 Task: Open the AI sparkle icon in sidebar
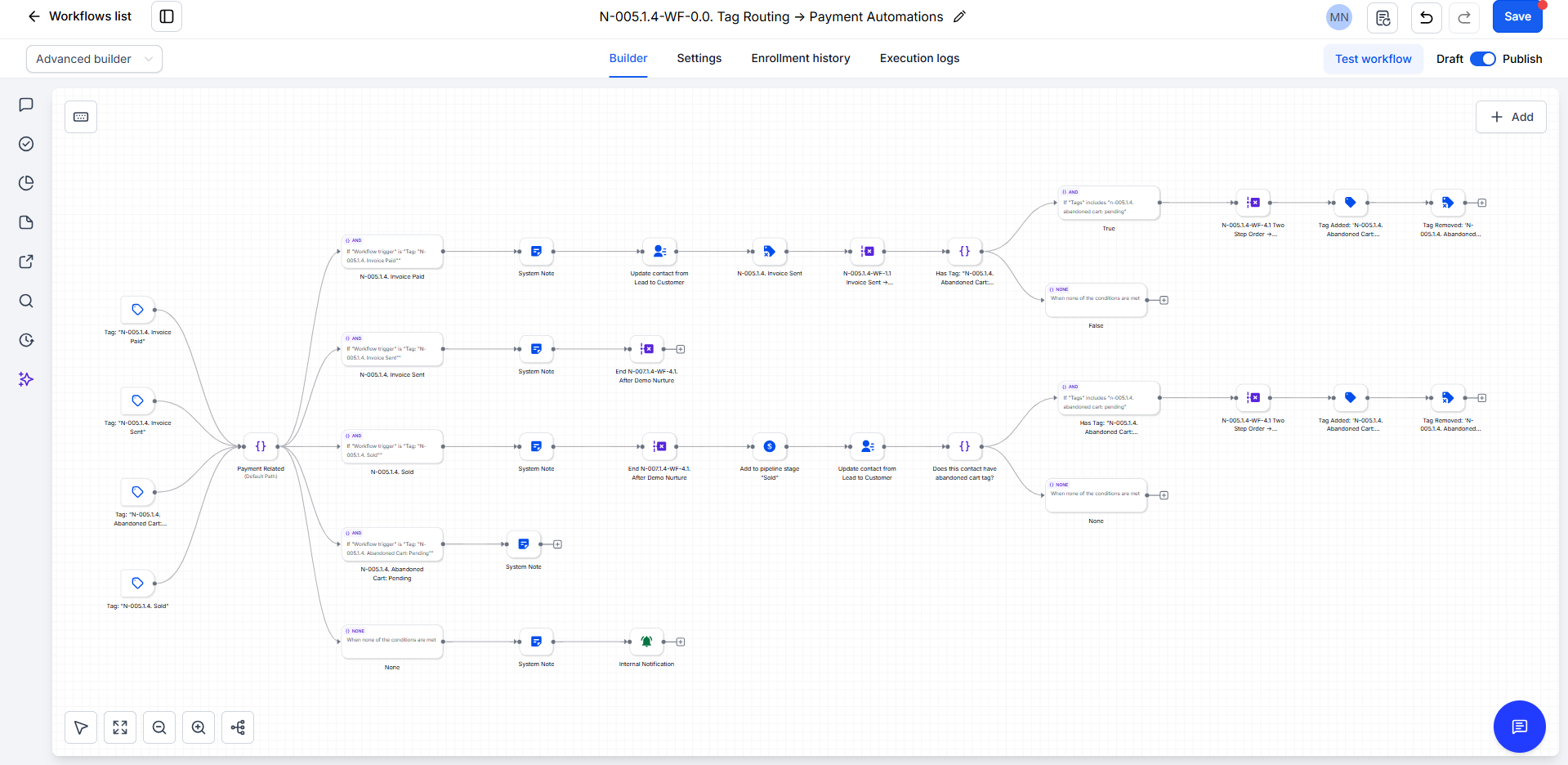pyautogui.click(x=26, y=379)
